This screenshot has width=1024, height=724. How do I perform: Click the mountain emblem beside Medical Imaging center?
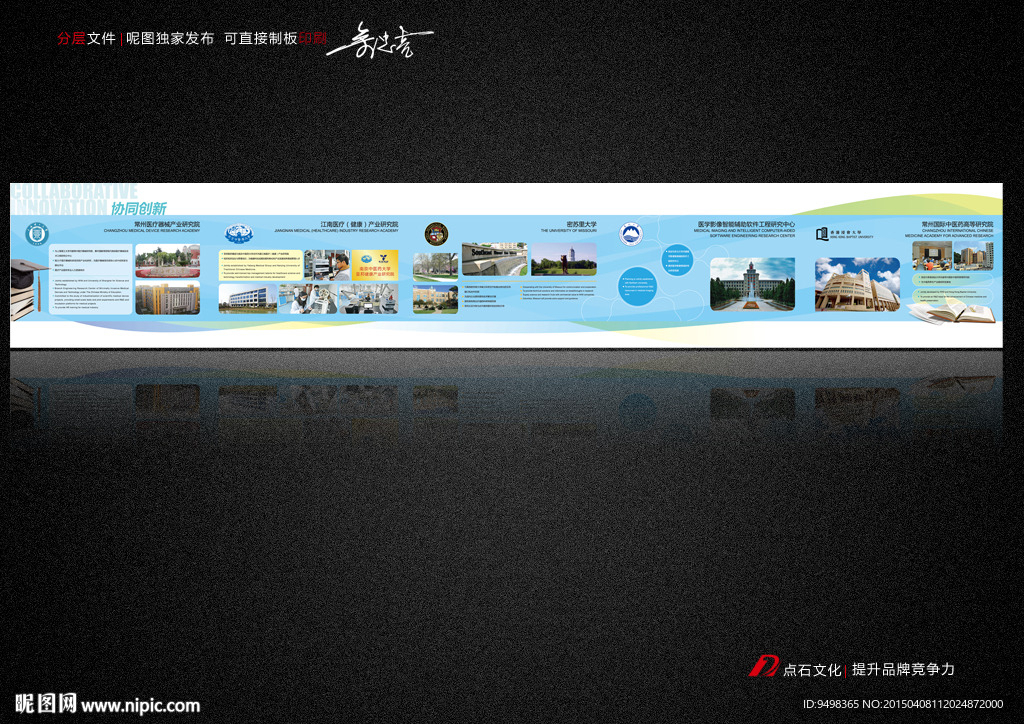(x=630, y=234)
